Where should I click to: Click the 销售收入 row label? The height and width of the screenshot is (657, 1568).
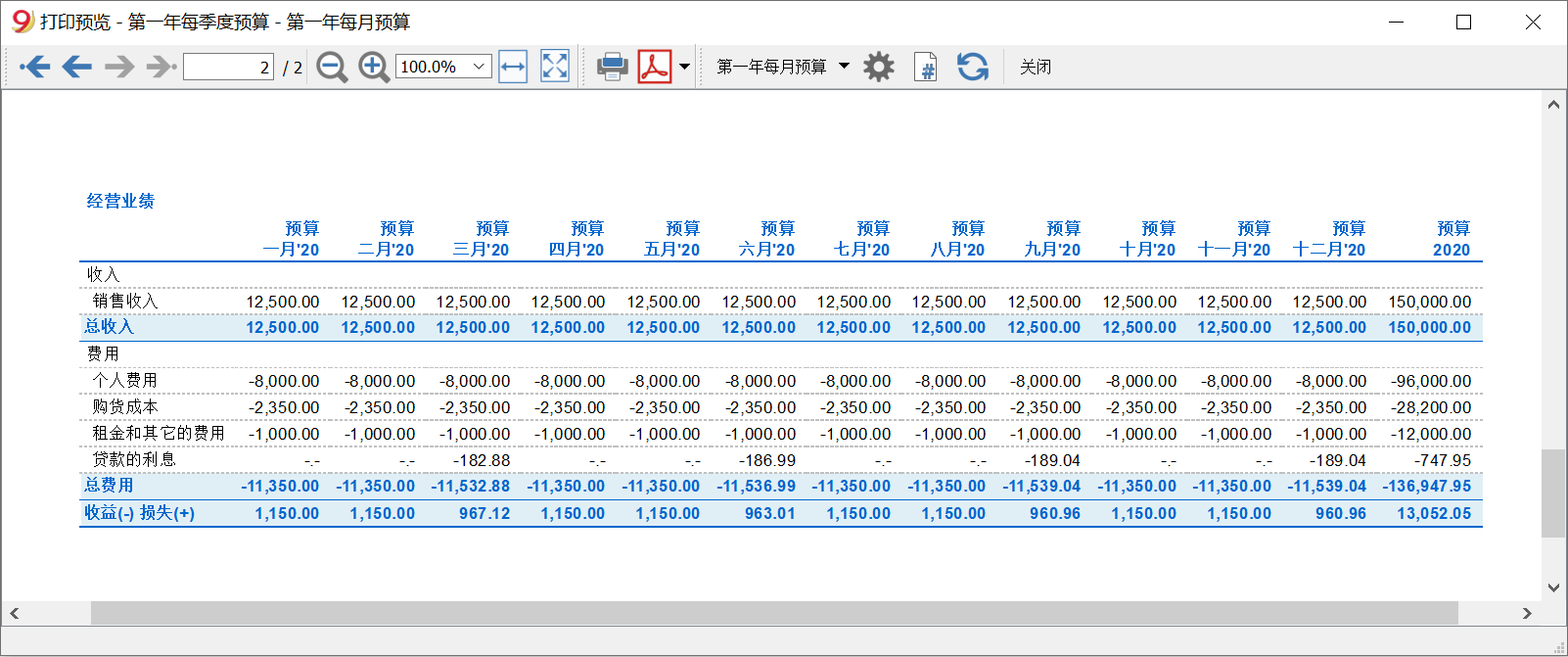pos(125,301)
